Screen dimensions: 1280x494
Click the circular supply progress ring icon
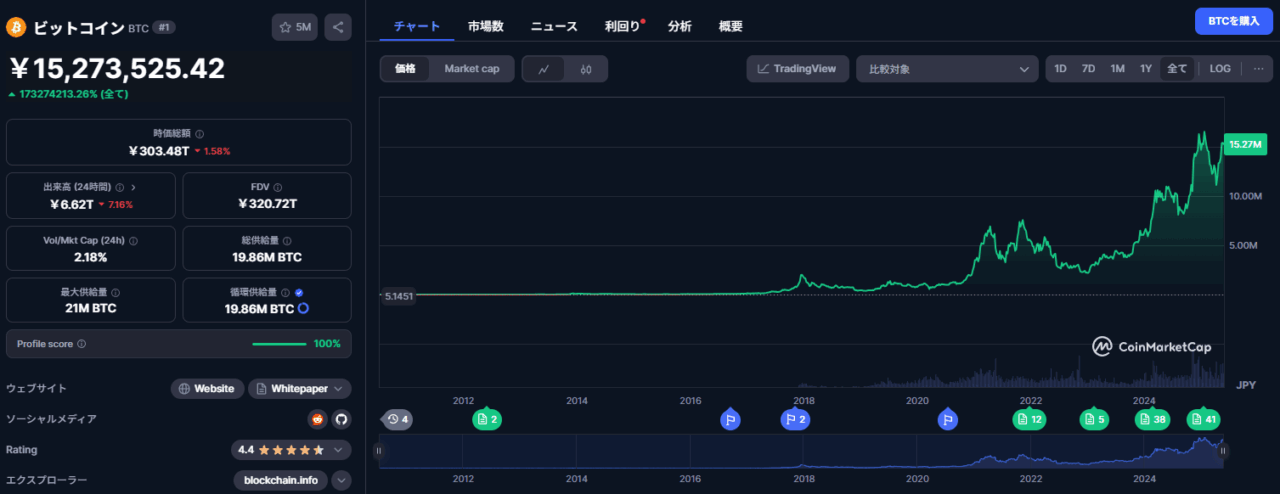(303, 309)
